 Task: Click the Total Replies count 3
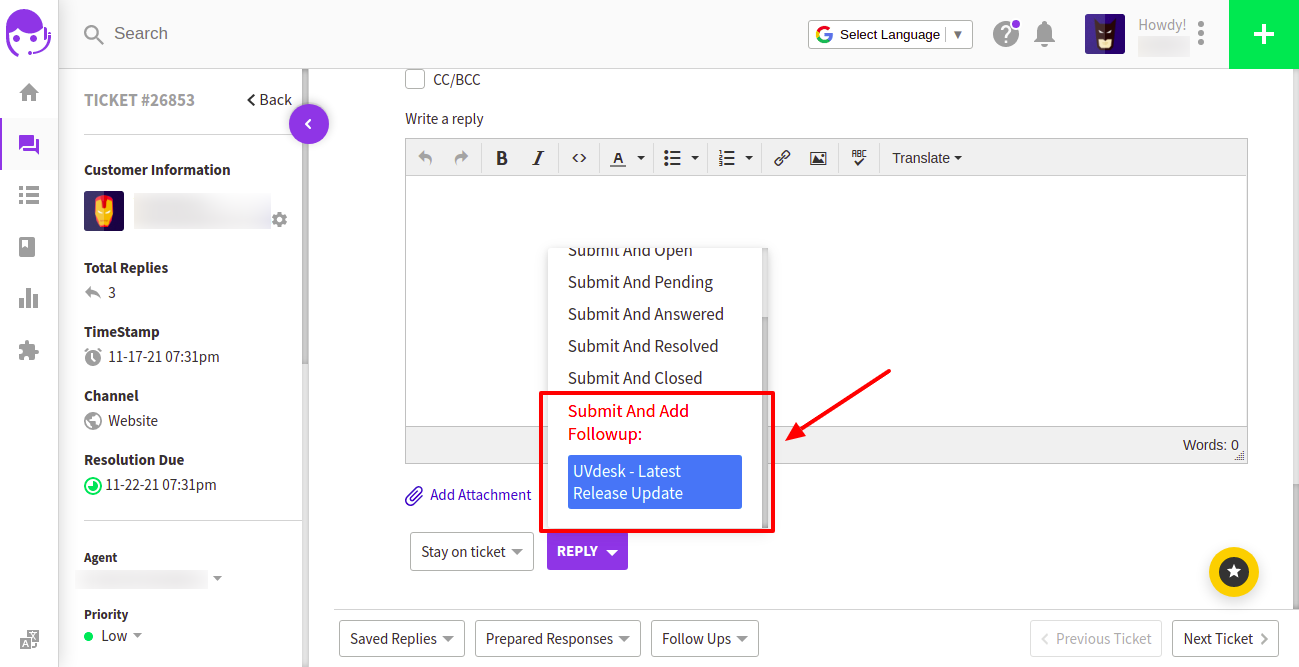(x=112, y=293)
